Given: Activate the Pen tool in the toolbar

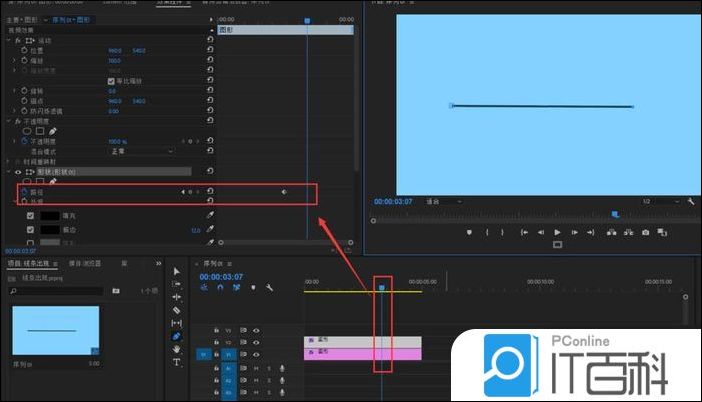Looking at the screenshot, I should pos(177,336).
